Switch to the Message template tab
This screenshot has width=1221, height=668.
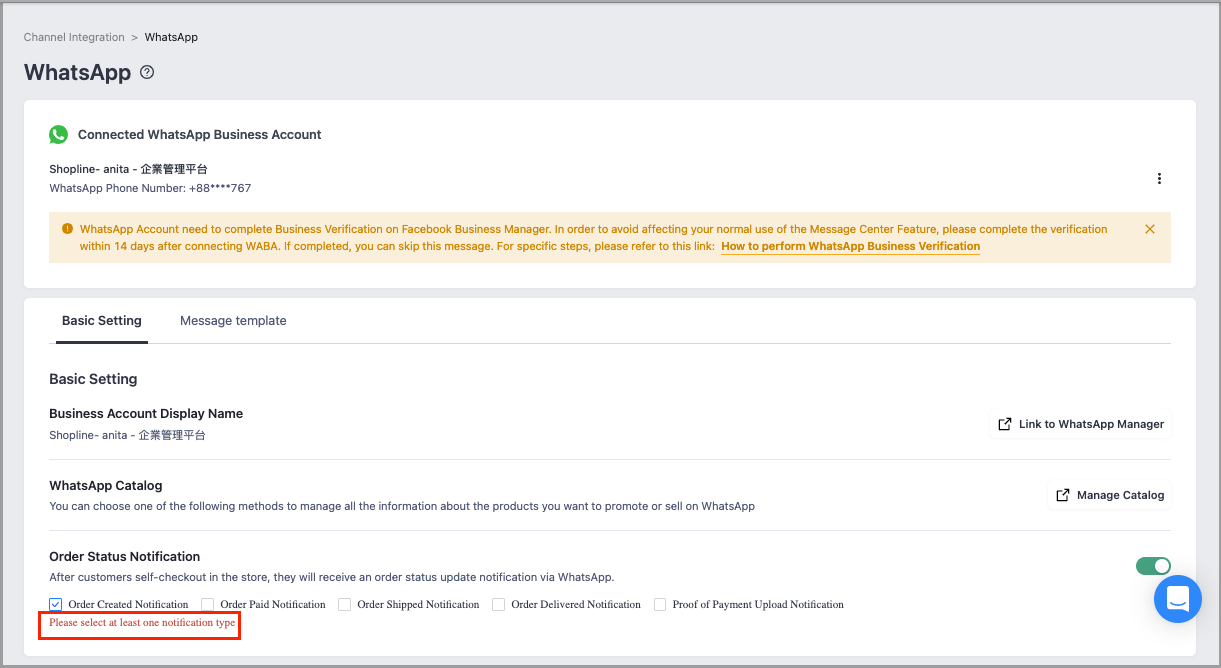point(233,321)
